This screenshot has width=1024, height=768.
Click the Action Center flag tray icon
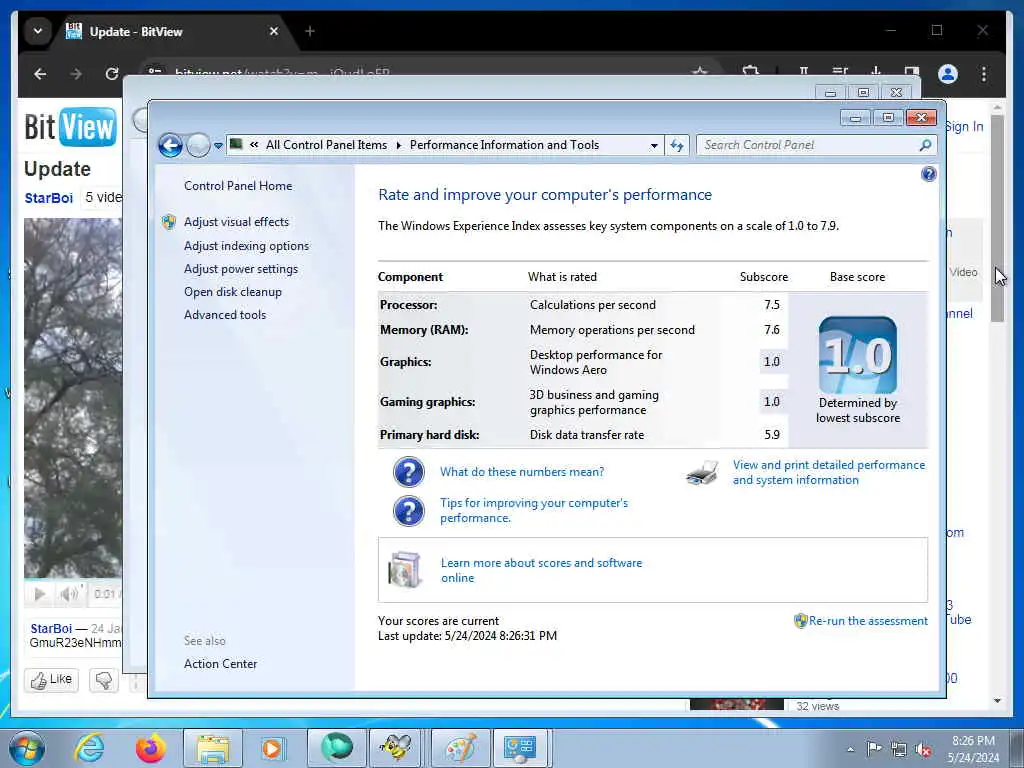(x=874, y=749)
